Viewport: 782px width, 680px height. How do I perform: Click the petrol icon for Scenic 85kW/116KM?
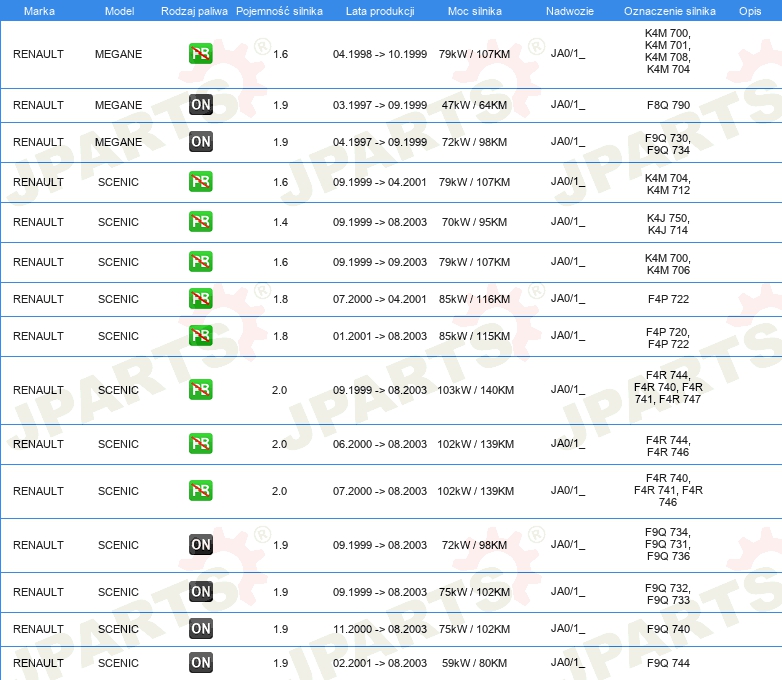tap(200, 299)
